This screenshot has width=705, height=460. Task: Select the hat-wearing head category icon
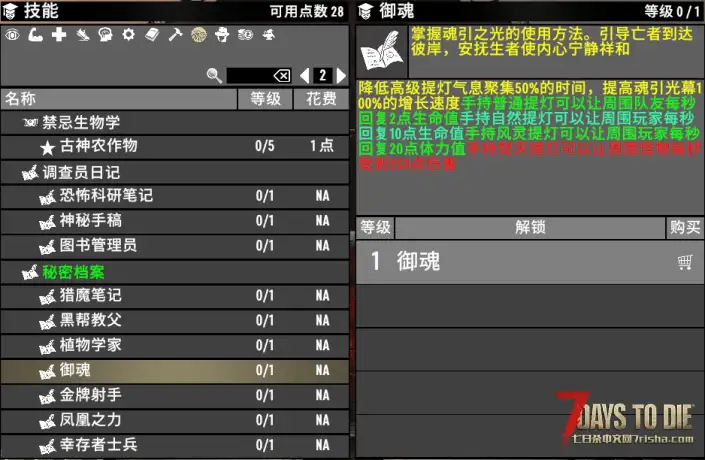tap(222, 35)
